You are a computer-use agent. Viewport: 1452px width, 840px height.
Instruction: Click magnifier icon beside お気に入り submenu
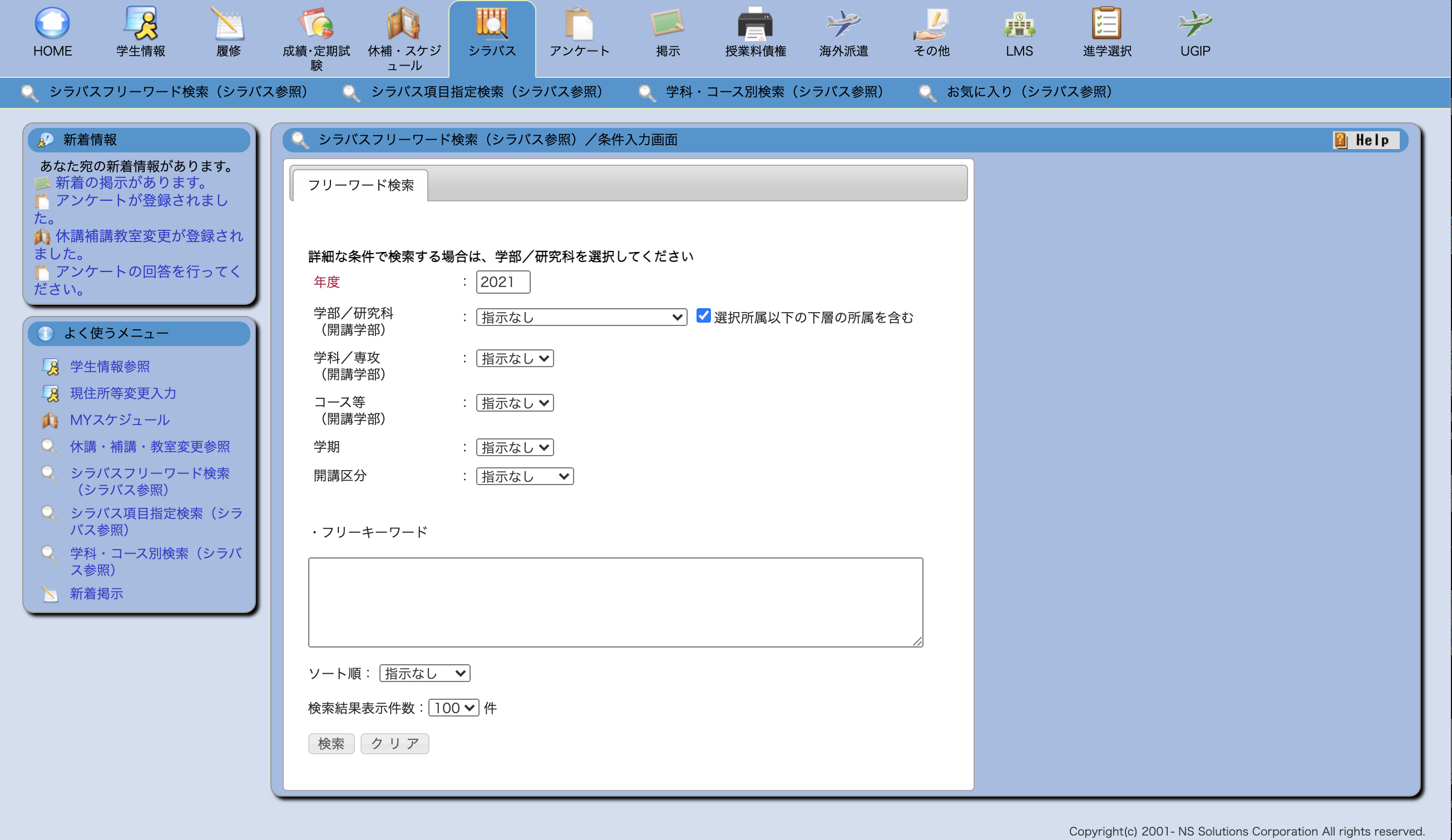(927, 93)
